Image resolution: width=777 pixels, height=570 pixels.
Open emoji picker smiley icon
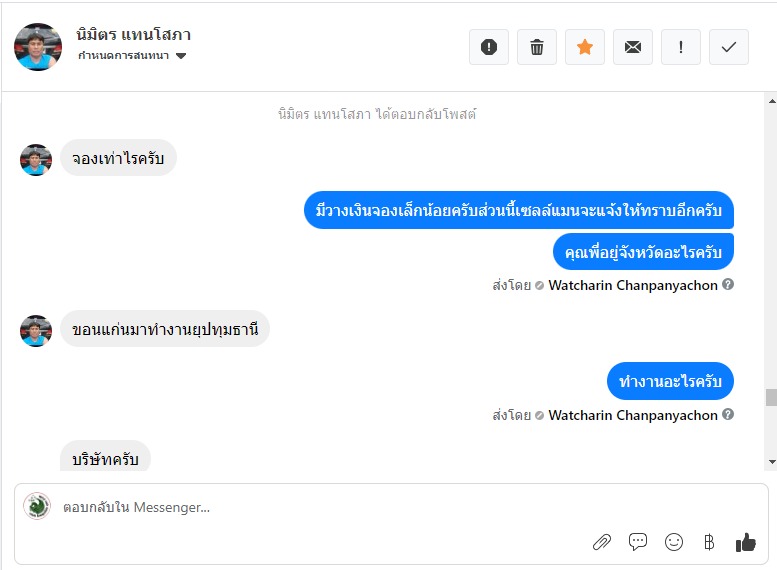(674, 542)
